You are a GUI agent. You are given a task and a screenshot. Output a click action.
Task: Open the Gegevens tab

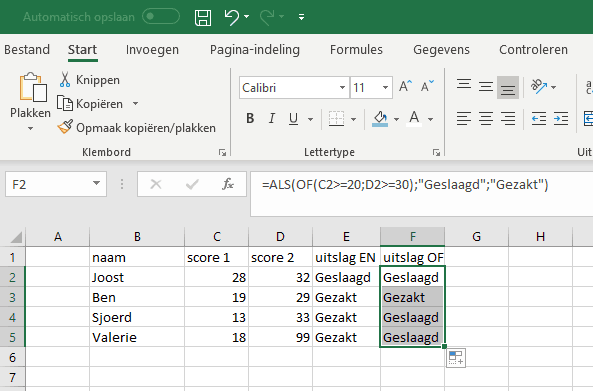[441, 50]
